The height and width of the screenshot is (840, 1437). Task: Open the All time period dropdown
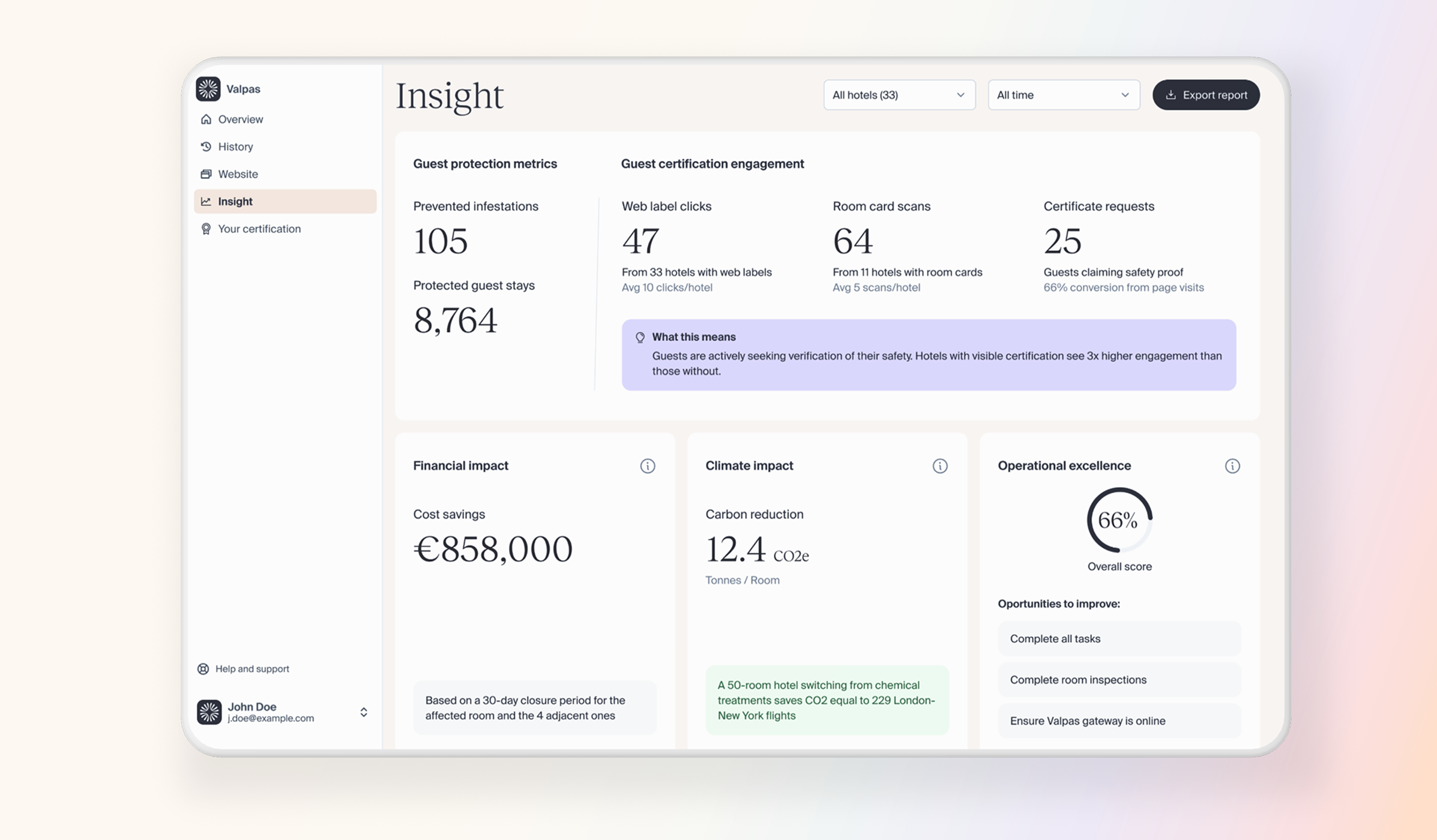point(1063,95)
